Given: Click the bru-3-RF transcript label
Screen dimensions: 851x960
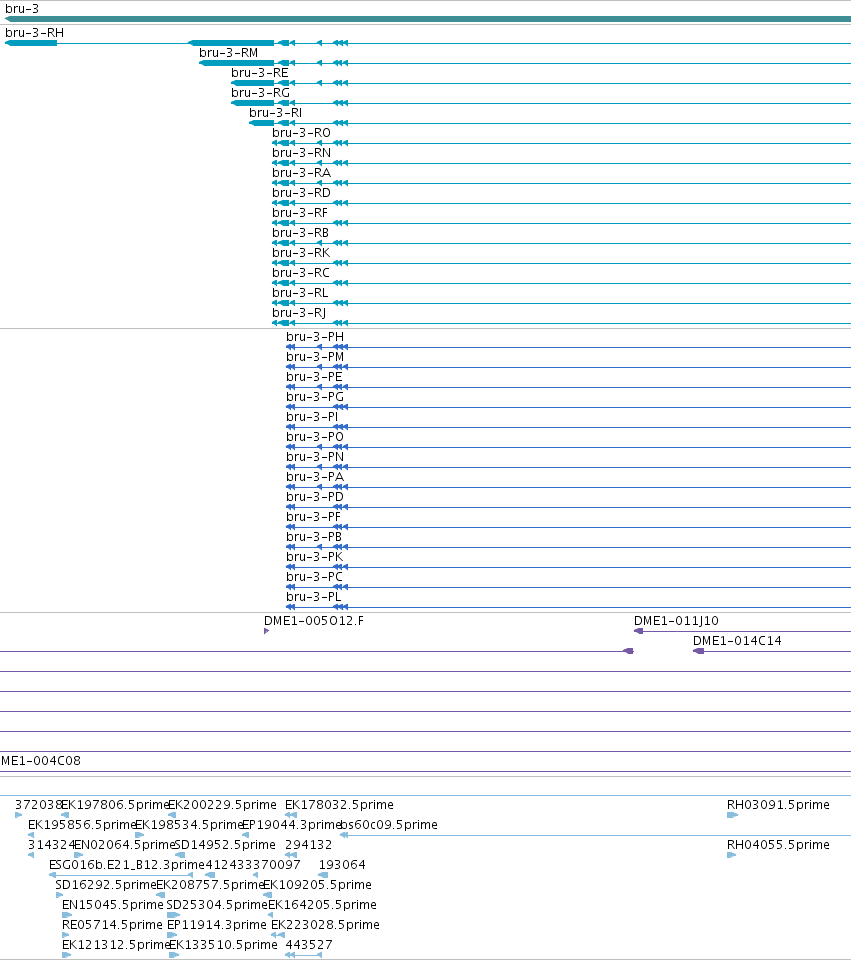Looking at the screenshot, I should [300, 213].
